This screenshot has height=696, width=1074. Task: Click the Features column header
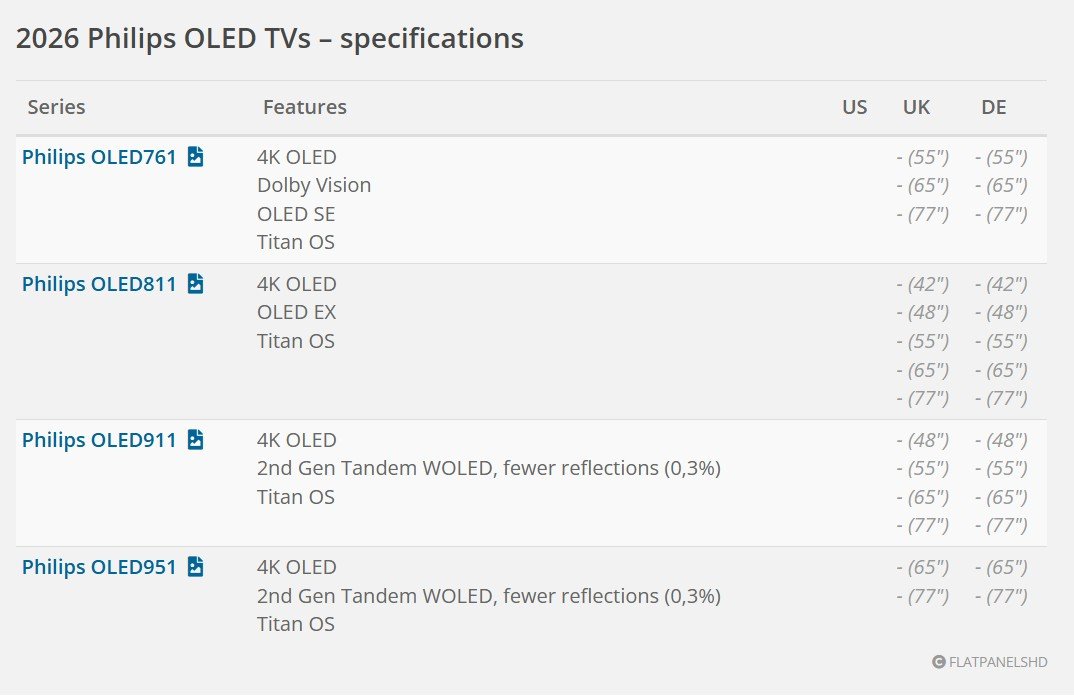pyautogui.click(x=305, y=107)
